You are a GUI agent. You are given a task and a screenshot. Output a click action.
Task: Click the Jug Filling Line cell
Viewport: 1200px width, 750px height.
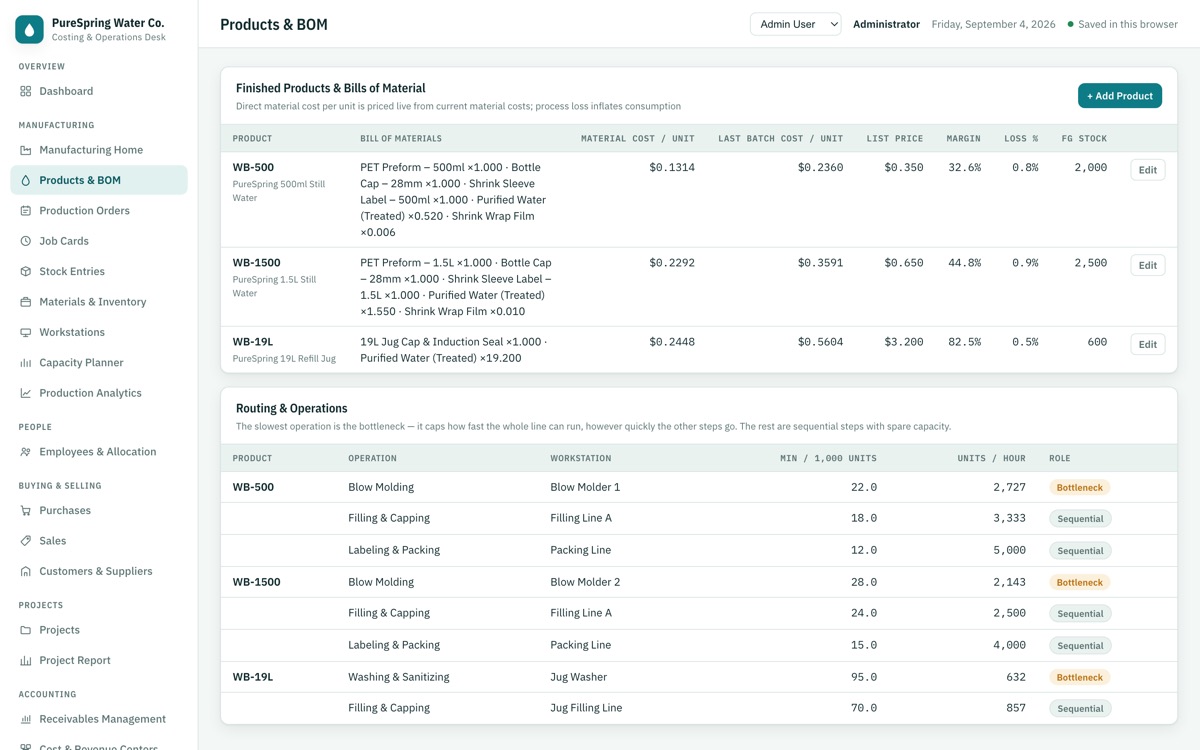pyautogui.click(x=586, y=708)
